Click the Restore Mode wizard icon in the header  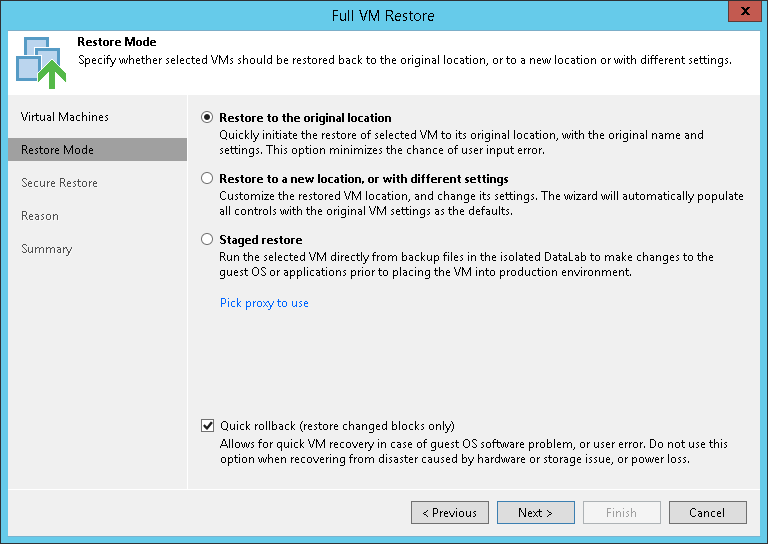pos(40,60)
